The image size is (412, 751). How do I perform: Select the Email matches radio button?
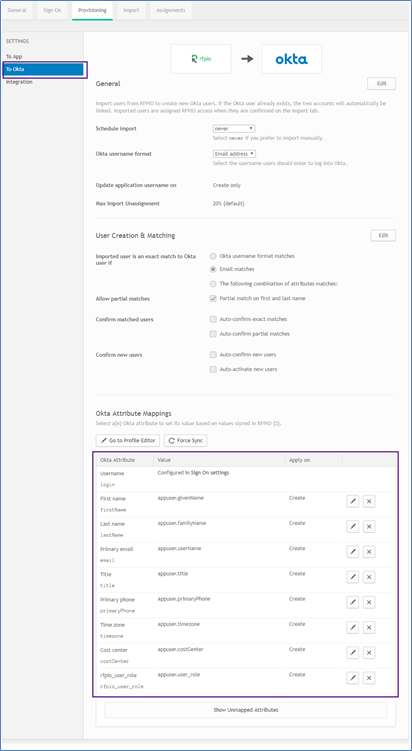point(213,269)
